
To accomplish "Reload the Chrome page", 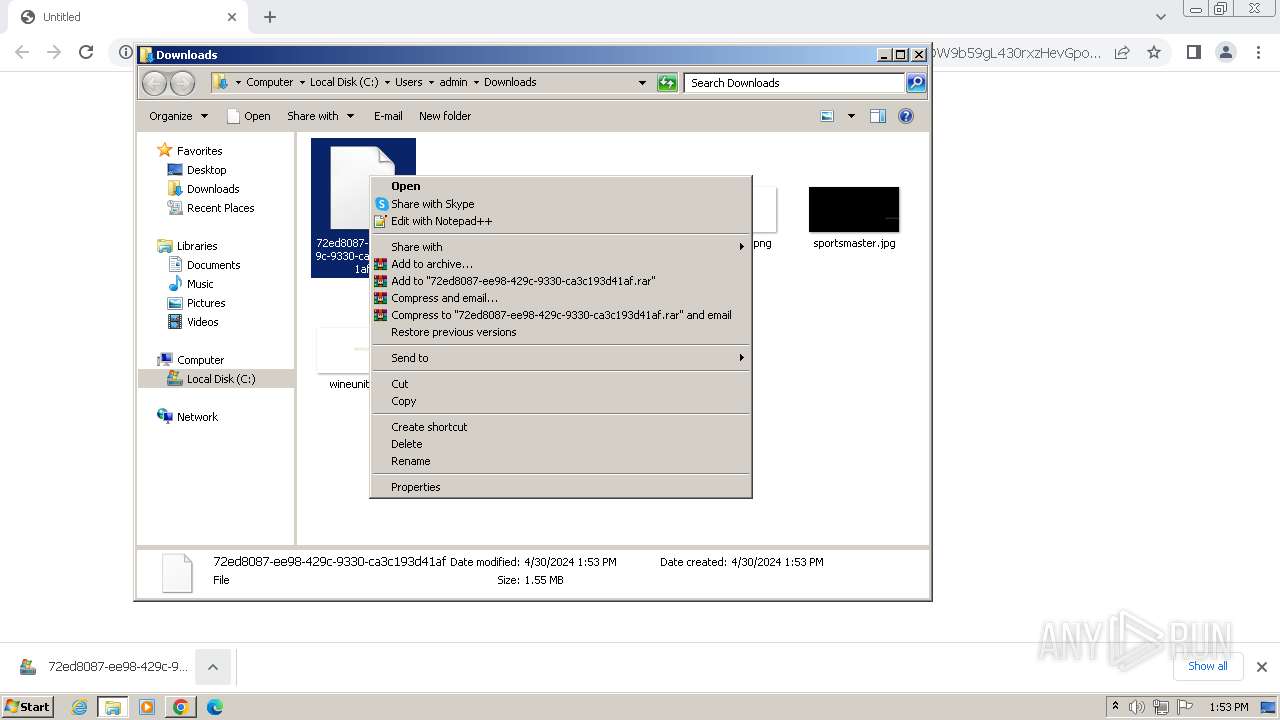I will (86, 52).
